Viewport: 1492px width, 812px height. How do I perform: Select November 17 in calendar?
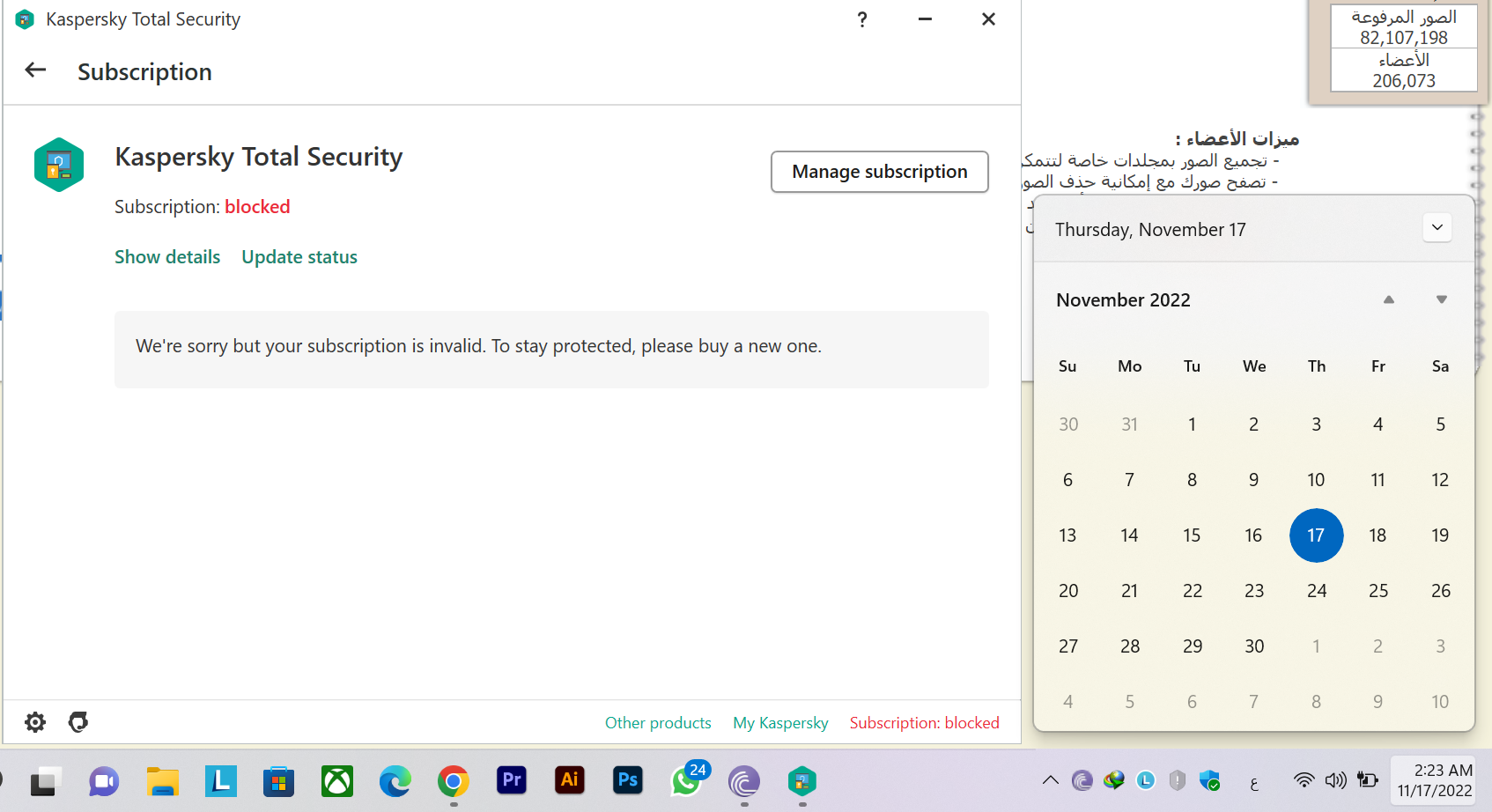tap(1316, 535)
